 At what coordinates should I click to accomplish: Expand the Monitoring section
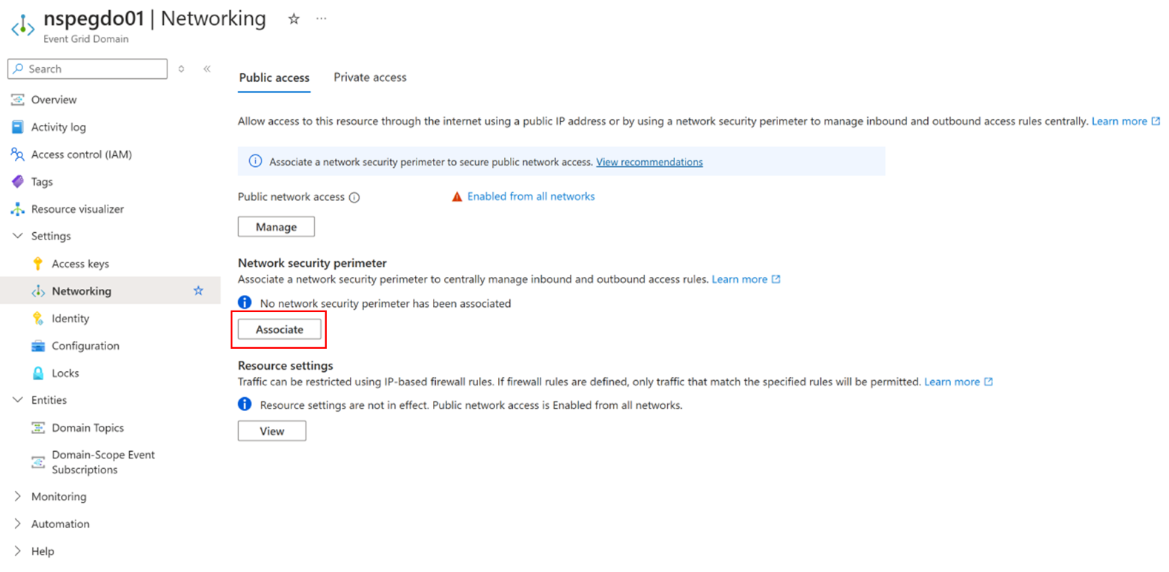[x=18, y=497]
